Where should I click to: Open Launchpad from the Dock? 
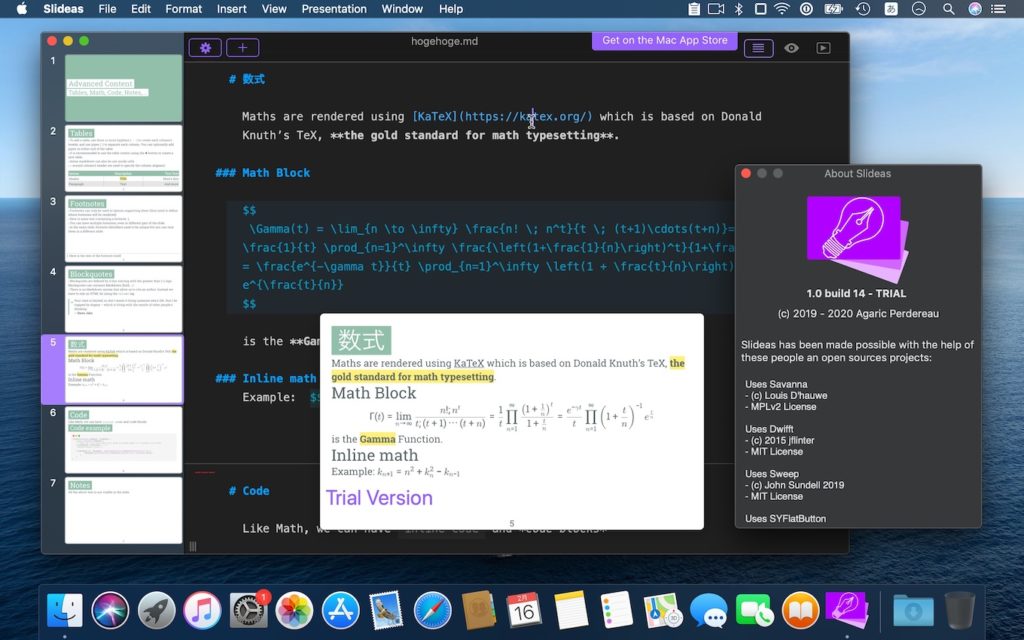pyautogui.click(x=156, y=607)
